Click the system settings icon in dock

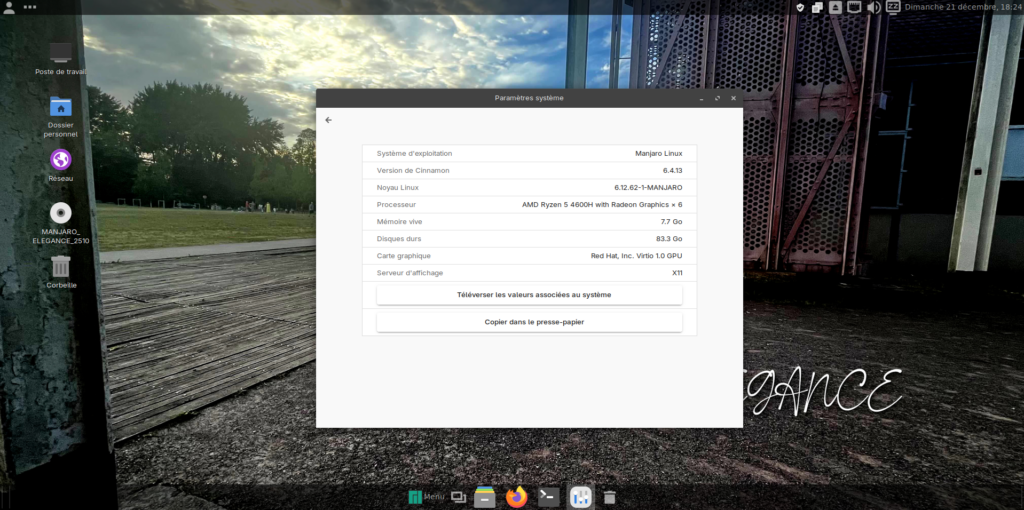pyautogui.click(x=580, y=497)
